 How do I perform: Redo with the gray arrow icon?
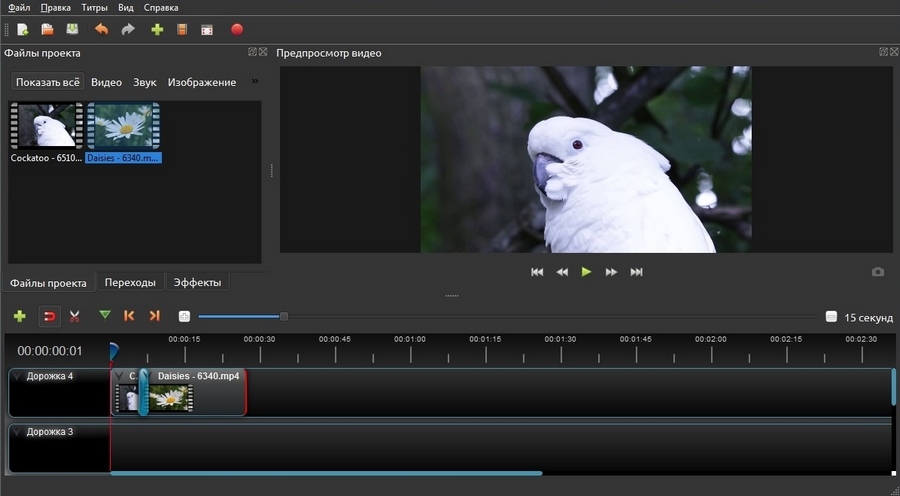(x=127, y=29)
